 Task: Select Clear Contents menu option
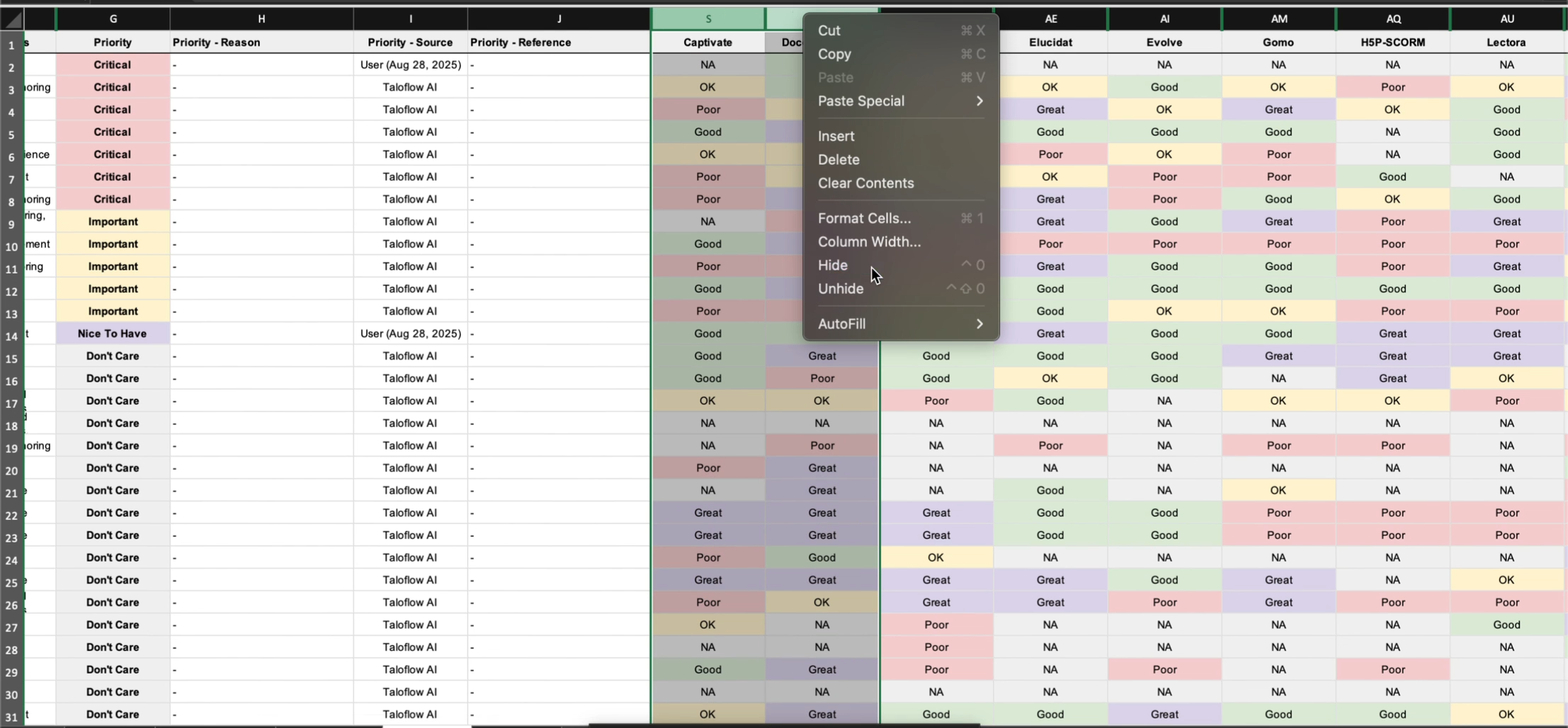pos(865,183)
